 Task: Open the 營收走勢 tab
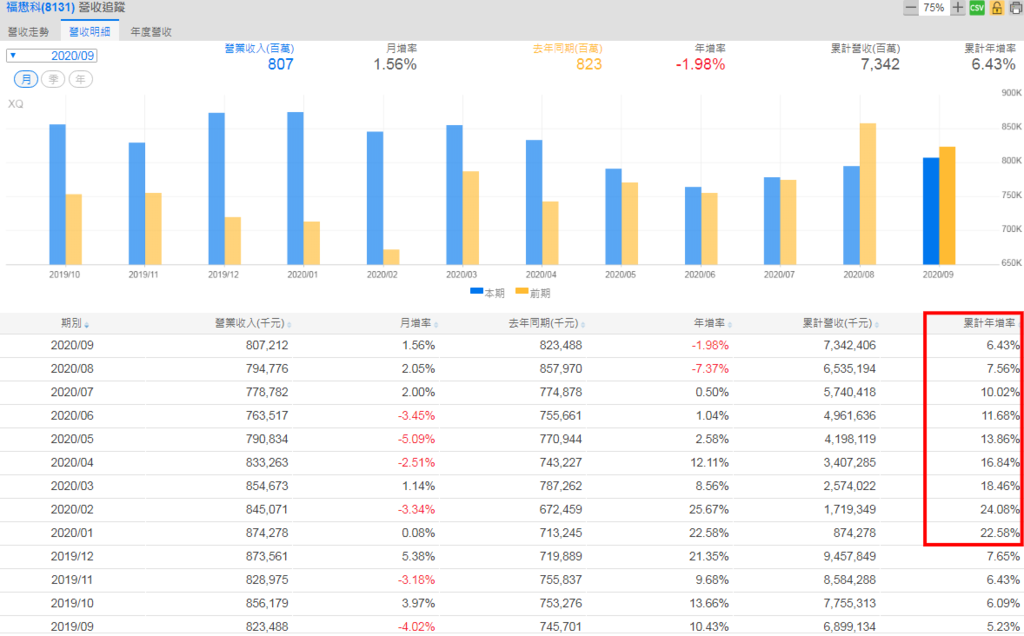point(29,31)
